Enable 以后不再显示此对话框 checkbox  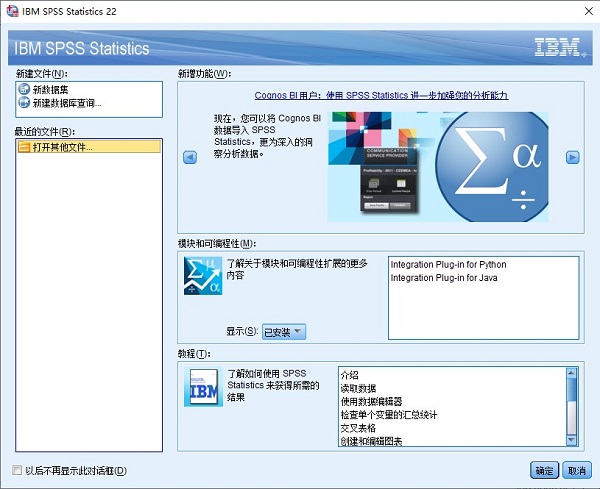pyautogui.click(x=17, y=470)
